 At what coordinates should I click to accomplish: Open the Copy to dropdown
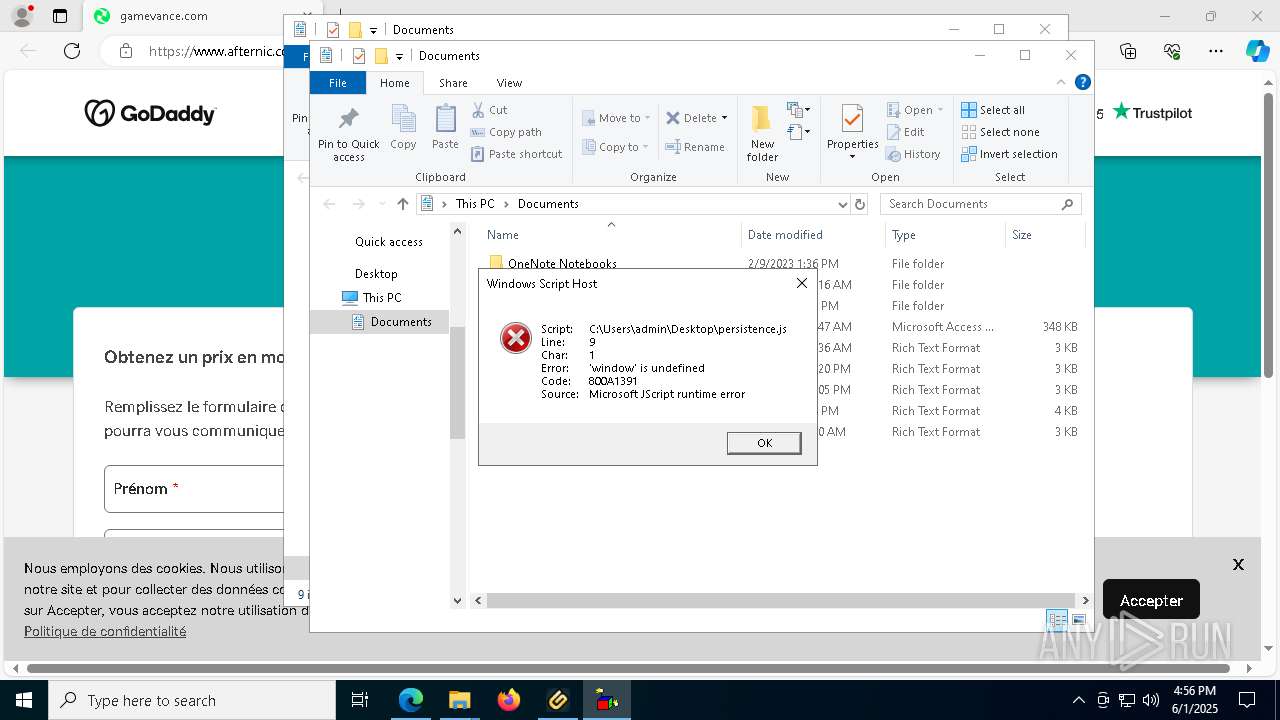point(616,147)
